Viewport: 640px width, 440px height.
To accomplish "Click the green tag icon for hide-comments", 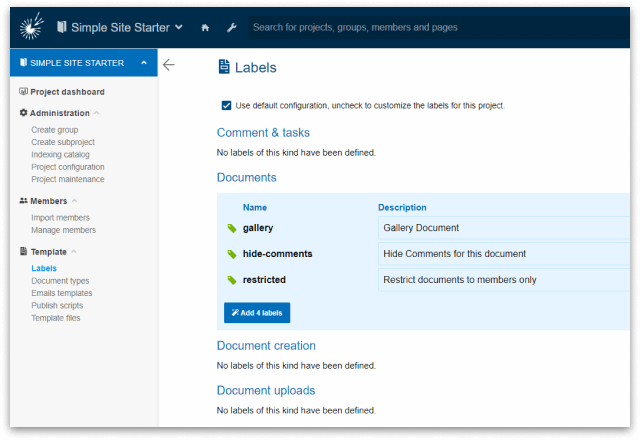I will point(232,254).
